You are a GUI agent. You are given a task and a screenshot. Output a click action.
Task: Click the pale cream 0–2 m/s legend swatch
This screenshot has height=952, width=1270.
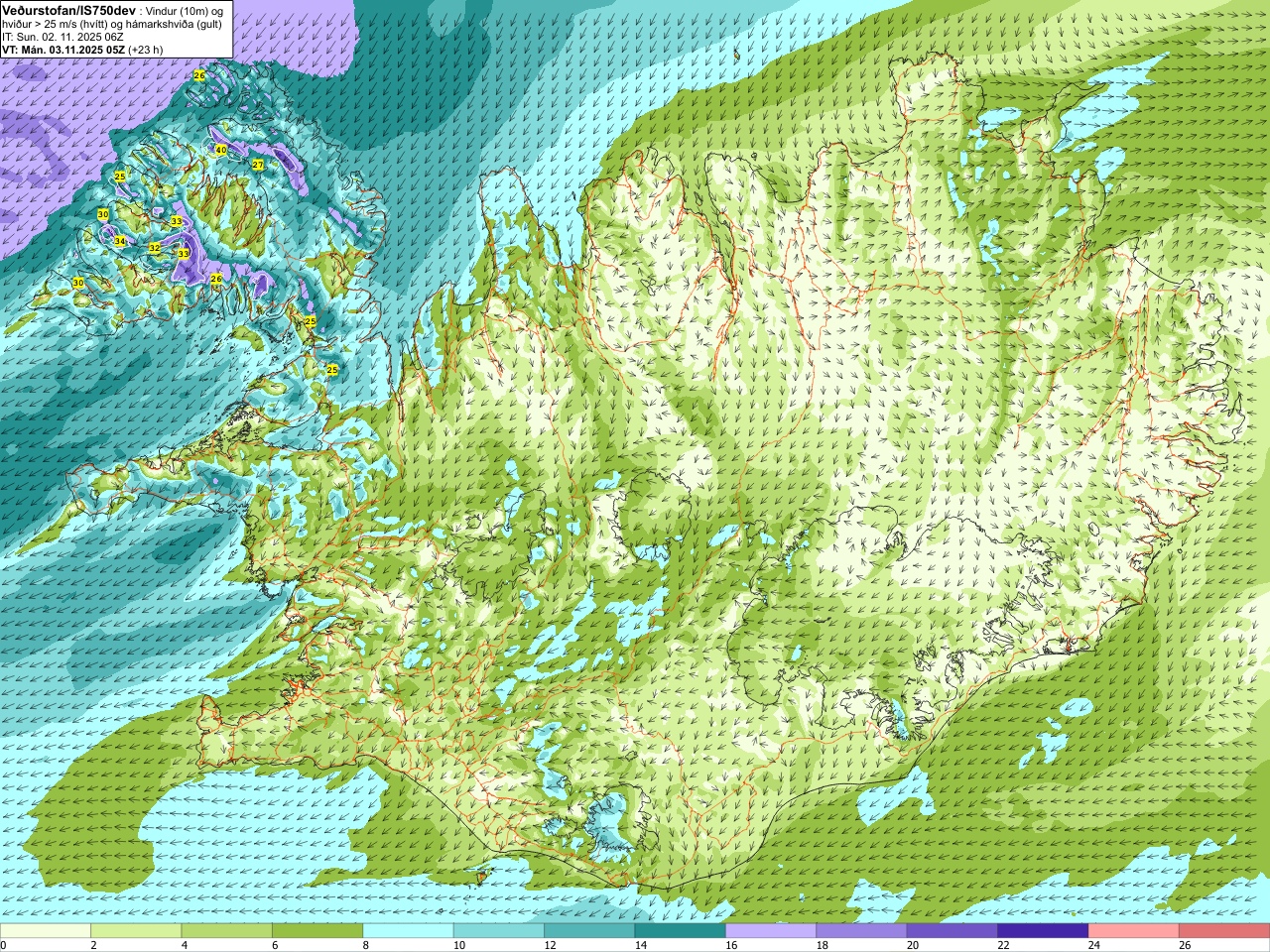coord(46,931)
